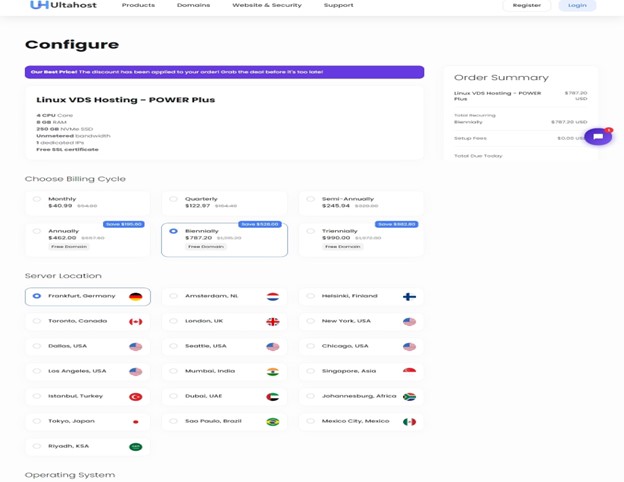Choose Tokyo, Japan radio button
This screenshot has width=624, height=482.
[37, 421]
